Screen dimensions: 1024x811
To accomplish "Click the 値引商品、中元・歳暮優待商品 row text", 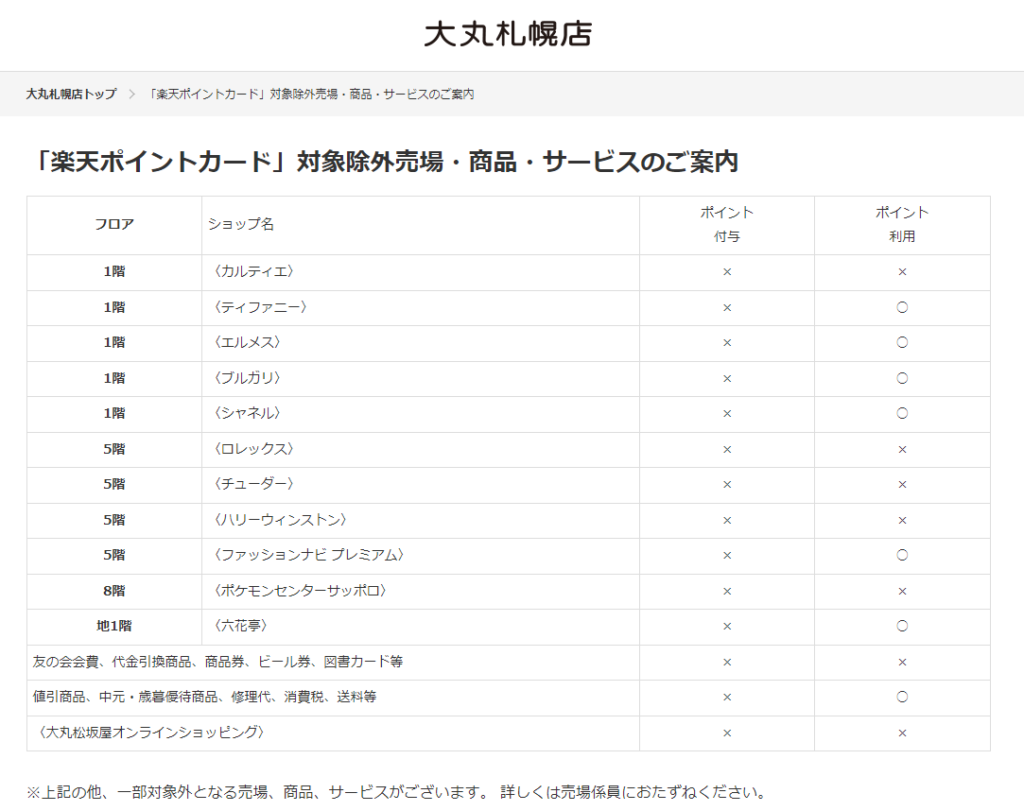I will point(204,697).
